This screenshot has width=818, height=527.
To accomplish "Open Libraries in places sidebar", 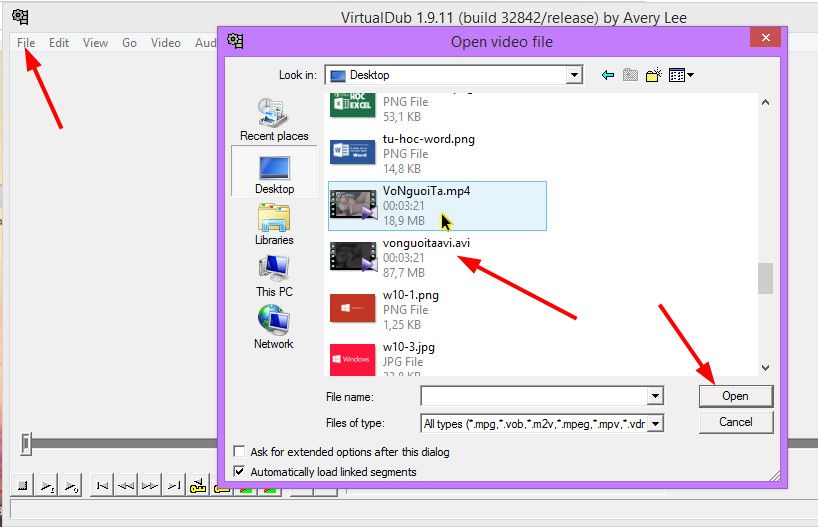I will [x=274, y=224].
